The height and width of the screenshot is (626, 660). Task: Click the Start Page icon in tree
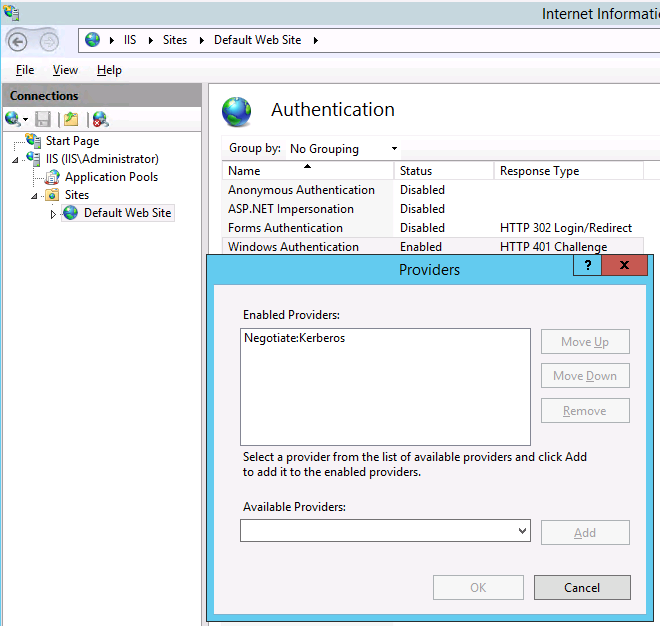click(x=33, y=141)
